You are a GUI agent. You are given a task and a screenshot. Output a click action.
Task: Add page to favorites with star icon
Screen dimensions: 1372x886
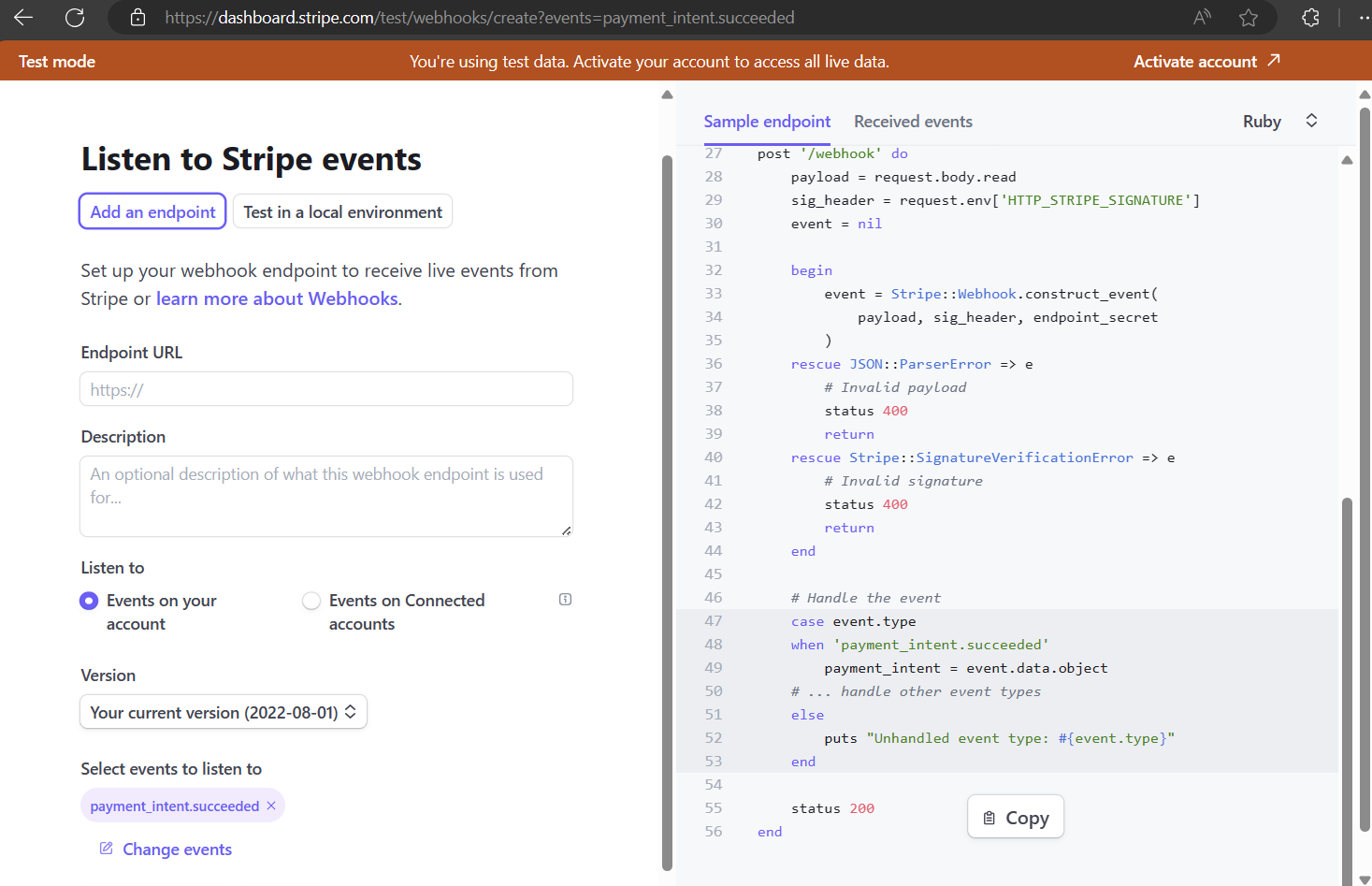(1249, 18)
